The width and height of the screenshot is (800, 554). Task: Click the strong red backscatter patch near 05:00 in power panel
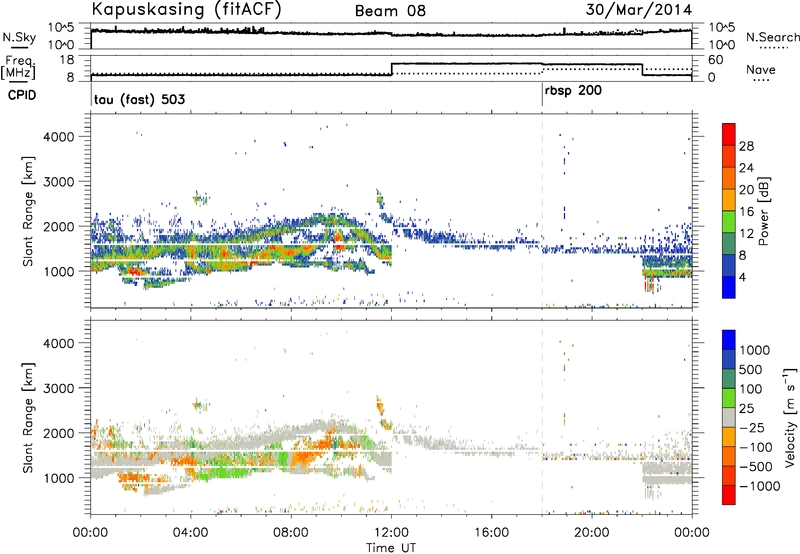tap(223, 253)
